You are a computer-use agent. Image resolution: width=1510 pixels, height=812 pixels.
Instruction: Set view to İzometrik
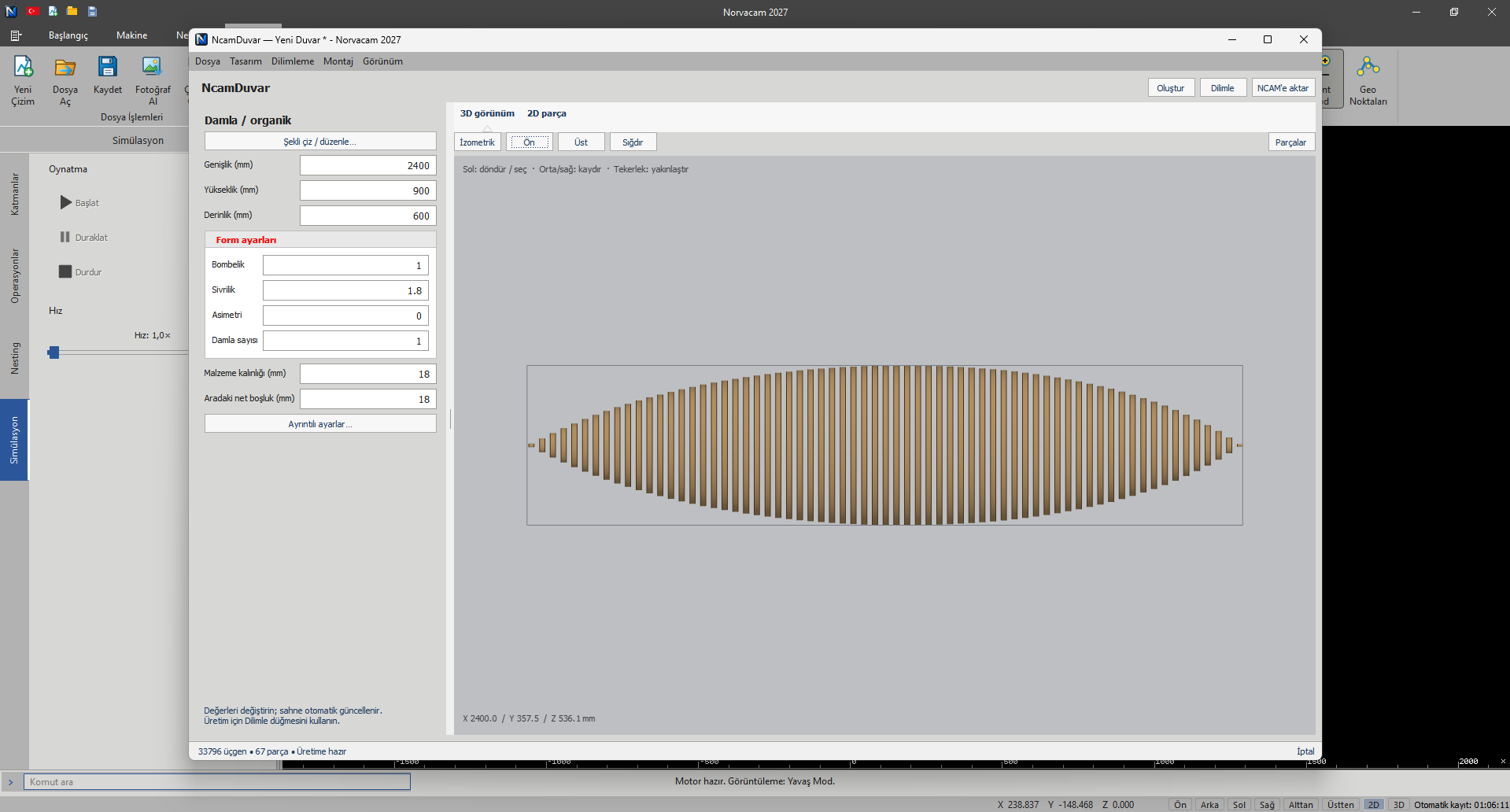click(x=478, y=142)
